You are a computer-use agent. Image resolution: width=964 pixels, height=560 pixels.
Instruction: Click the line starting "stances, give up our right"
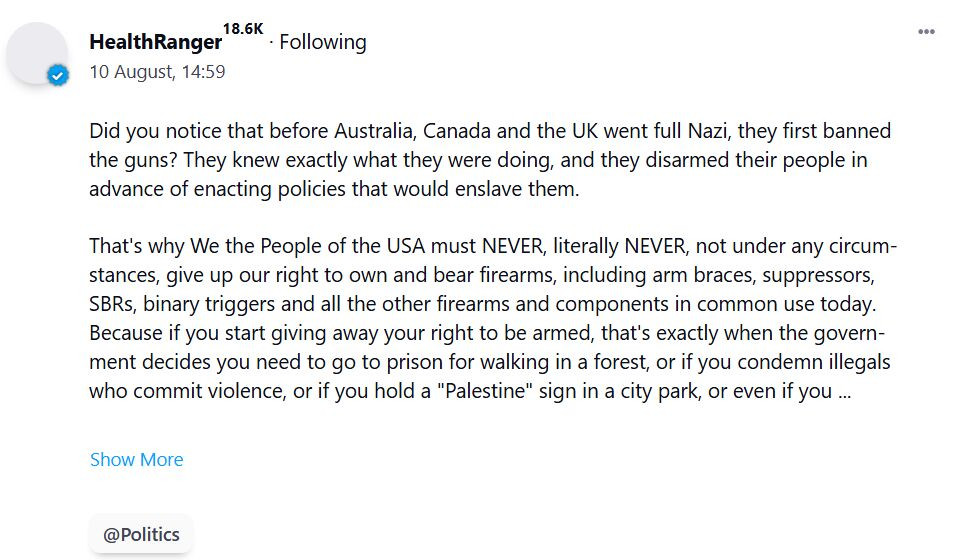coord(482,275)
